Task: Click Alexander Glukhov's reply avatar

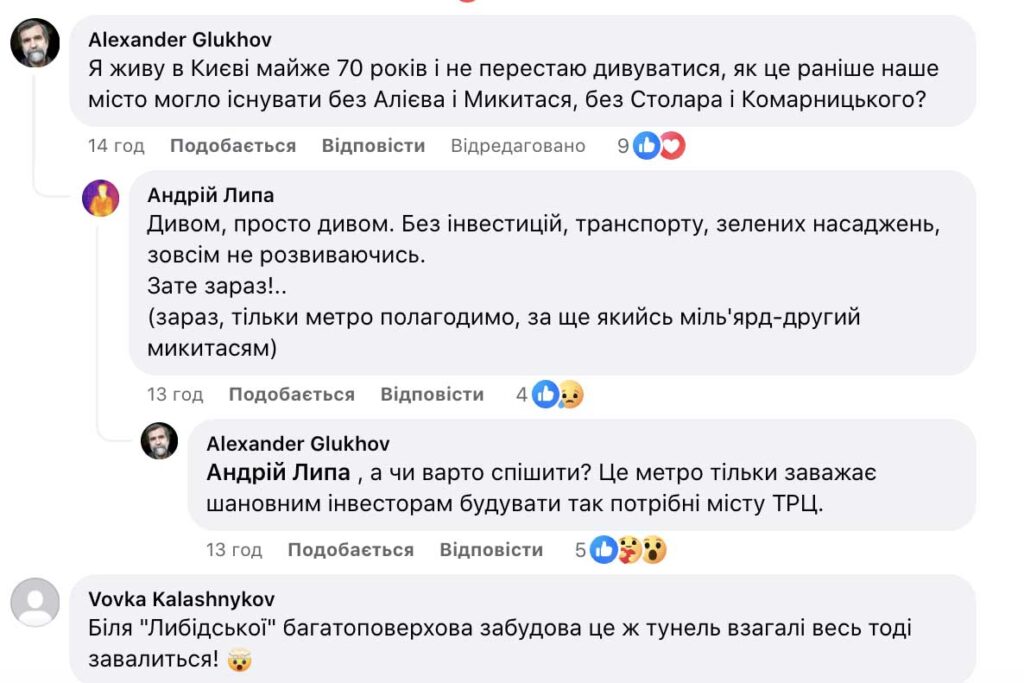Action: (x=159, y=440)
